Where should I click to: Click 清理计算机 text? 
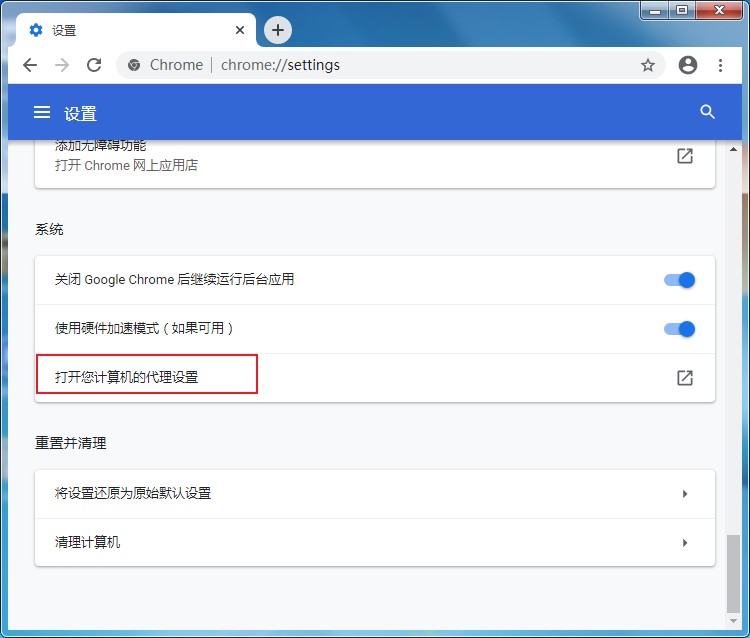88,542
